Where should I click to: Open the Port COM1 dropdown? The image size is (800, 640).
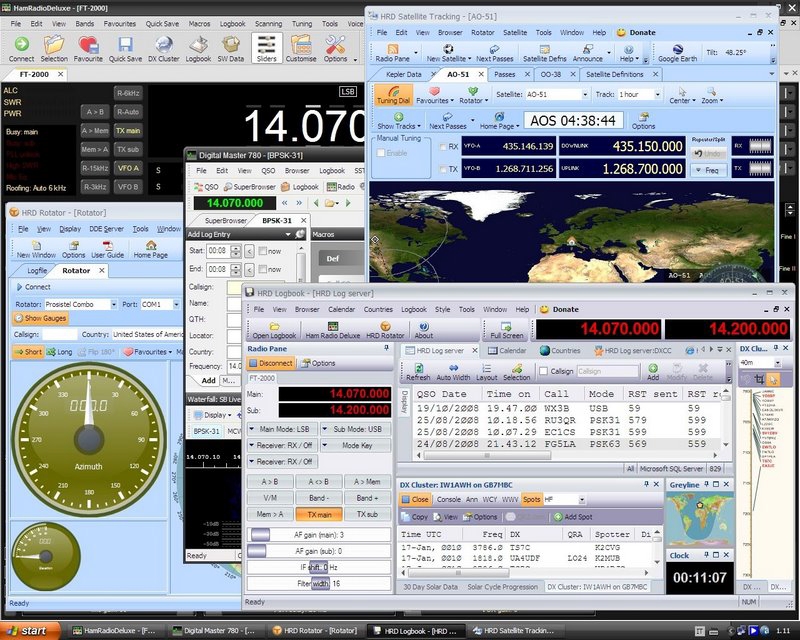click(176, 304)
